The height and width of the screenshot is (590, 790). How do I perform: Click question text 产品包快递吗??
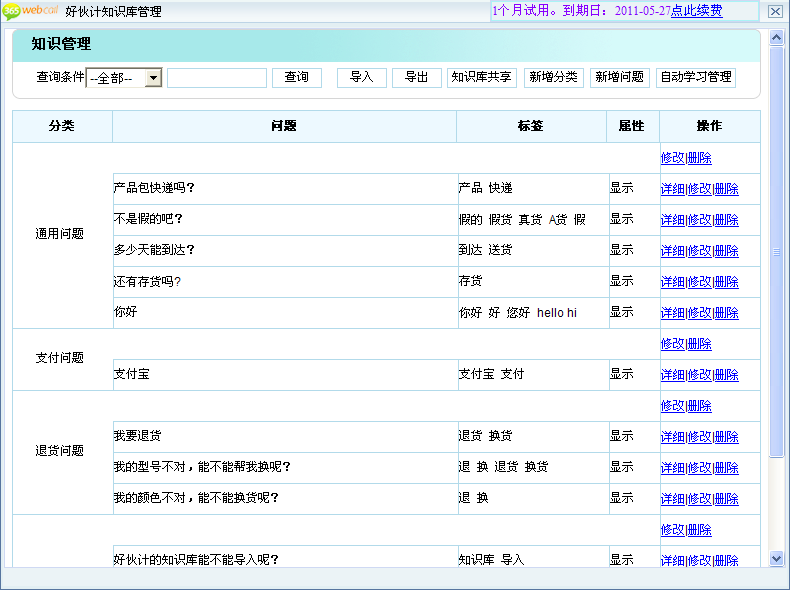pos(154,188)
